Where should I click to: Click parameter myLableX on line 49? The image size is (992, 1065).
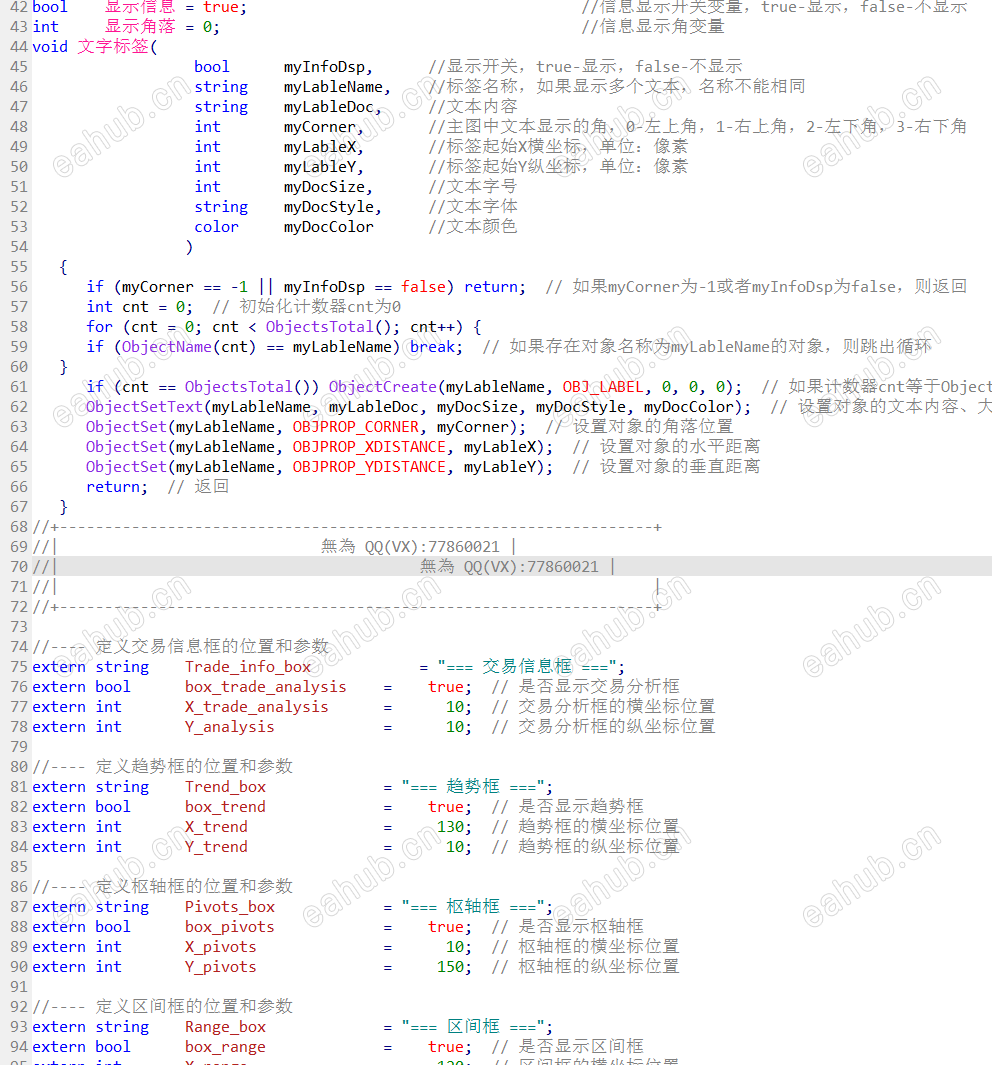(x=320, y=147)
